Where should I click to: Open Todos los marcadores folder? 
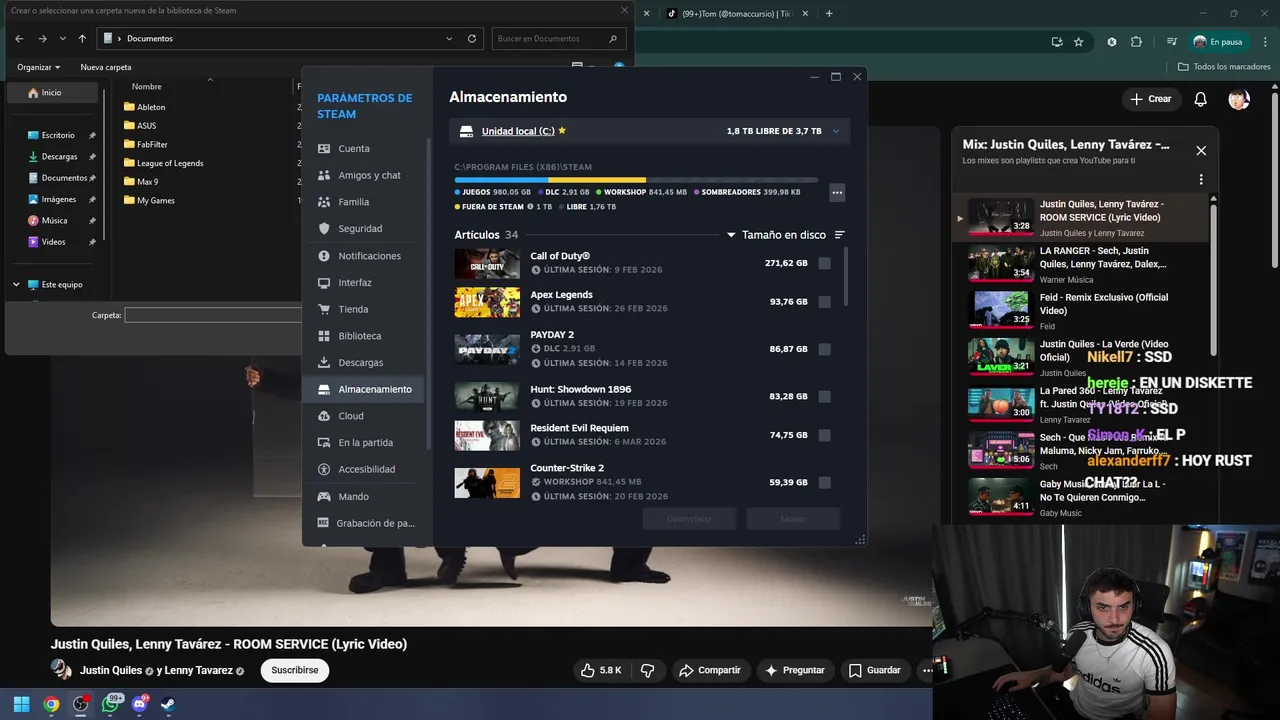coord(1224,67)
